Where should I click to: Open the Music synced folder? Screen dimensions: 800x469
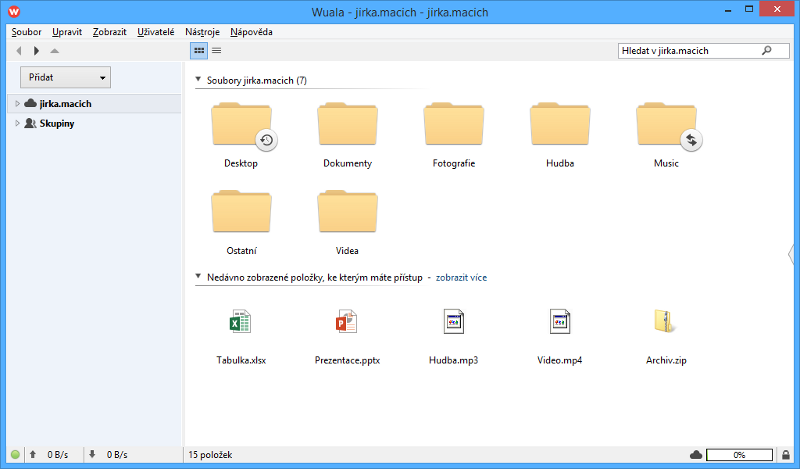(666, 128)
